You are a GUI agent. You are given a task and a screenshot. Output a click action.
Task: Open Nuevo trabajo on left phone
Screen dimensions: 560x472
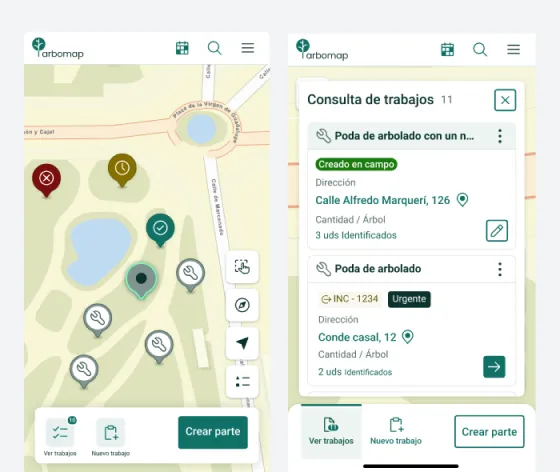(x=111, y=437)
